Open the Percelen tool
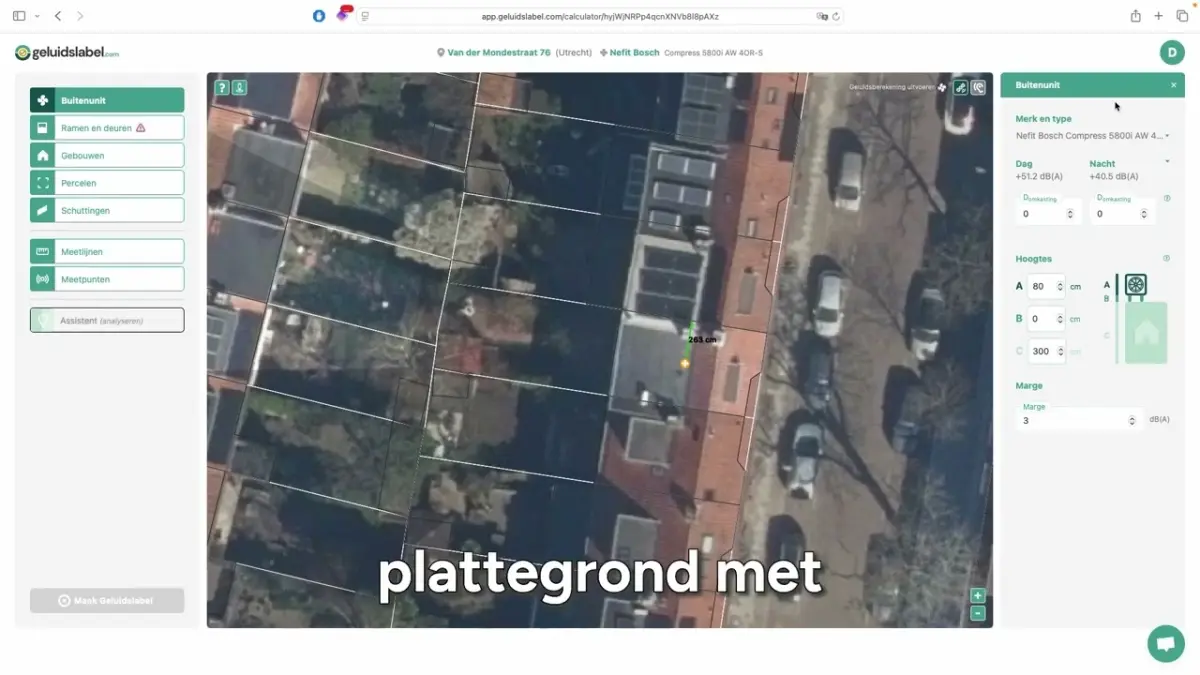Screen dimensions: 1200x675 point(107,183)
